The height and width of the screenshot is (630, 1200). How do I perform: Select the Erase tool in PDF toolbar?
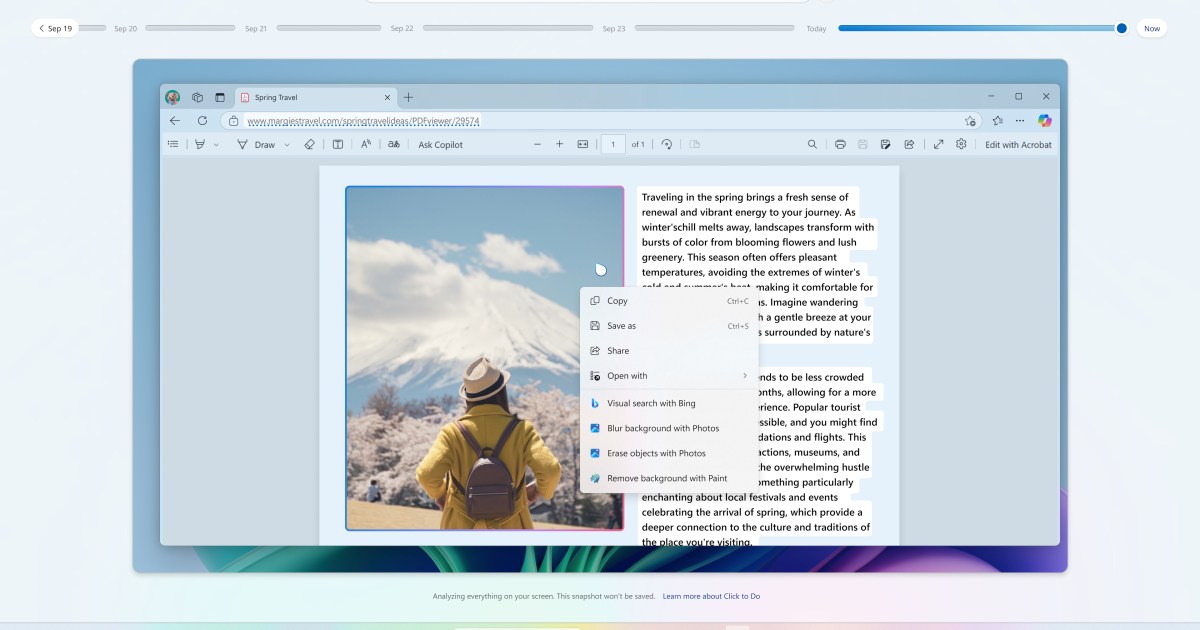point(309,145)
